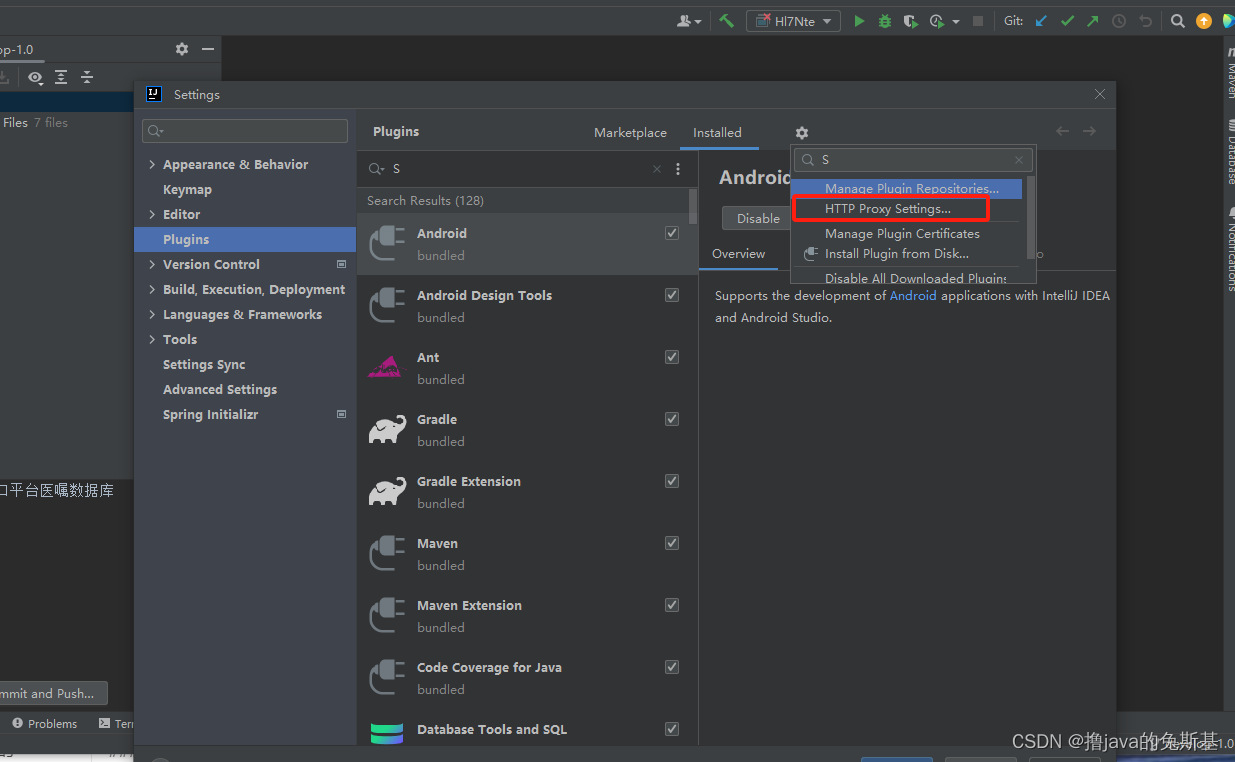Disable the Android plugin checkbox
The image size is (1235, 762).
[x=672, y=233]
